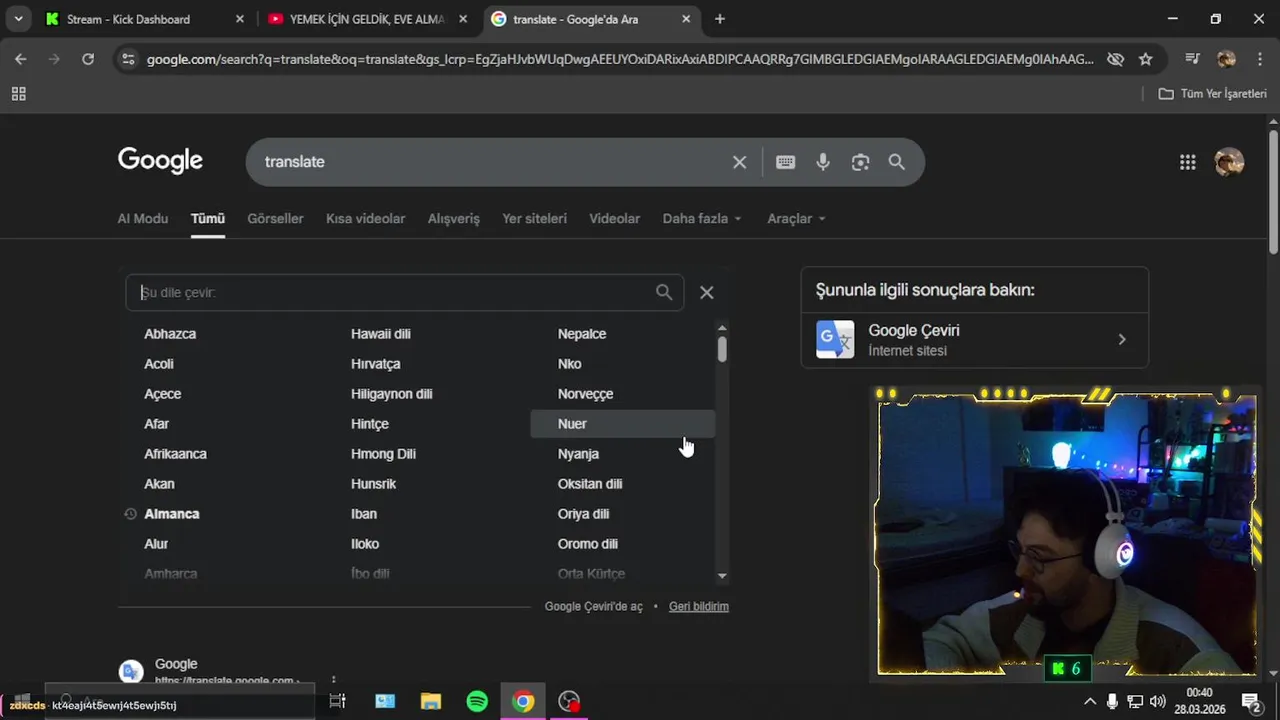The width and height of the screenshot is (1280, 720).
Task: Switch to Videolar tab
Action: [614, 218]
